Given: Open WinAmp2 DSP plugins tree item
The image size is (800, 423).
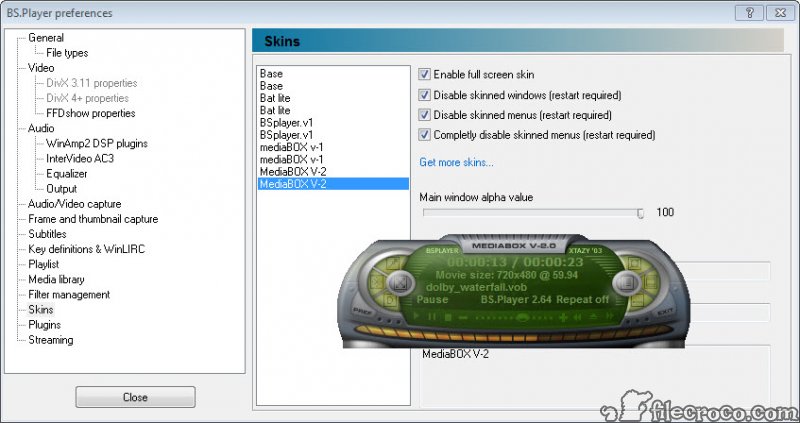Looking at the screenshot, I should [x=96, y=143].
